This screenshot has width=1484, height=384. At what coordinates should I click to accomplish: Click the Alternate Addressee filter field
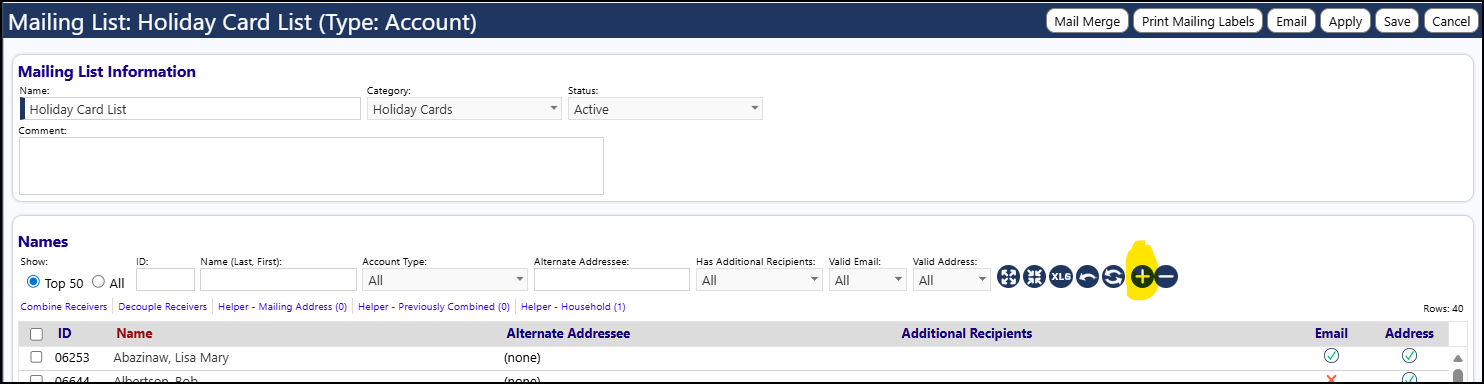[611, 280]
